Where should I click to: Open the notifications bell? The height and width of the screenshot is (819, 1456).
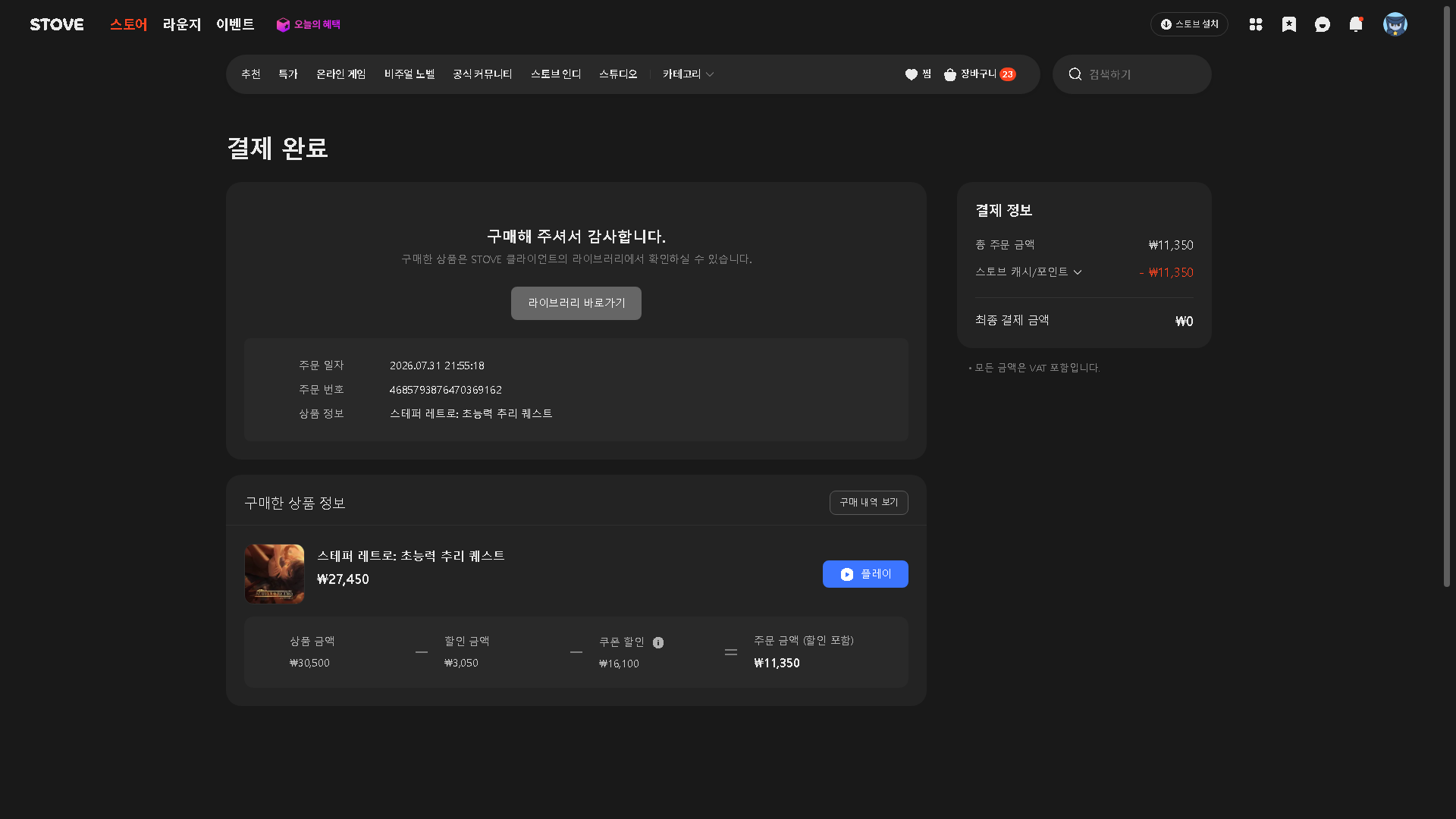[1356, 24]
